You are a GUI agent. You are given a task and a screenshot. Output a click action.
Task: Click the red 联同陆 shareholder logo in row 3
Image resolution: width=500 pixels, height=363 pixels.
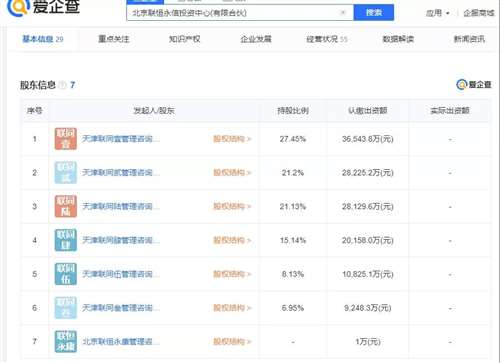point(66,206)
